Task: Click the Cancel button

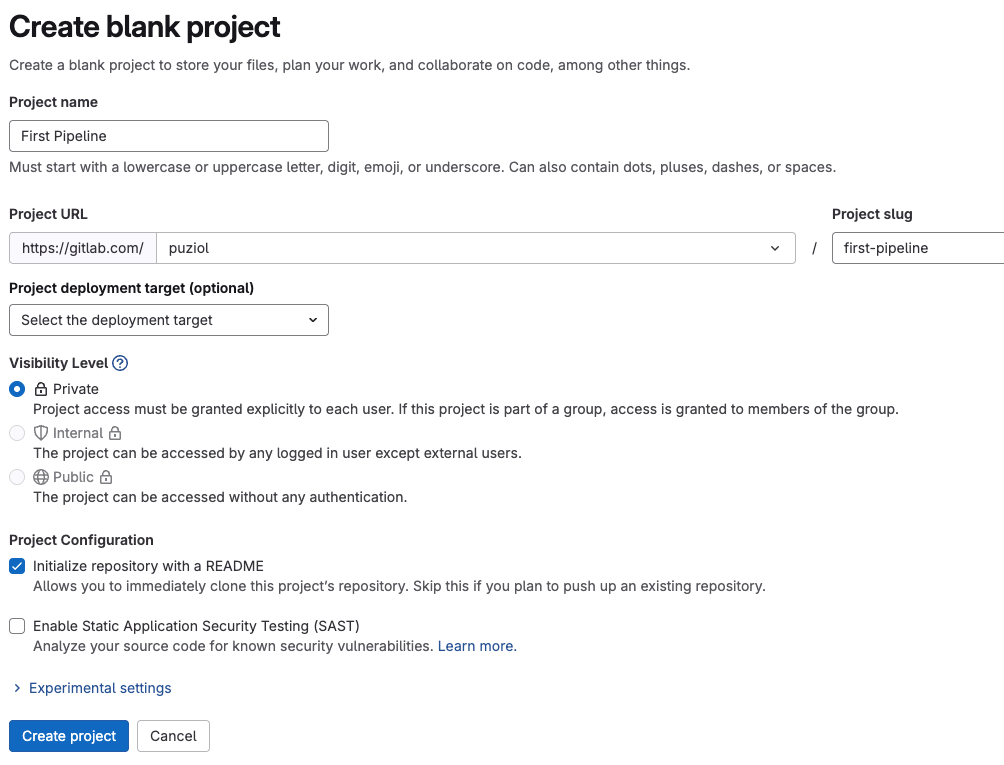Action: (173, 736)
